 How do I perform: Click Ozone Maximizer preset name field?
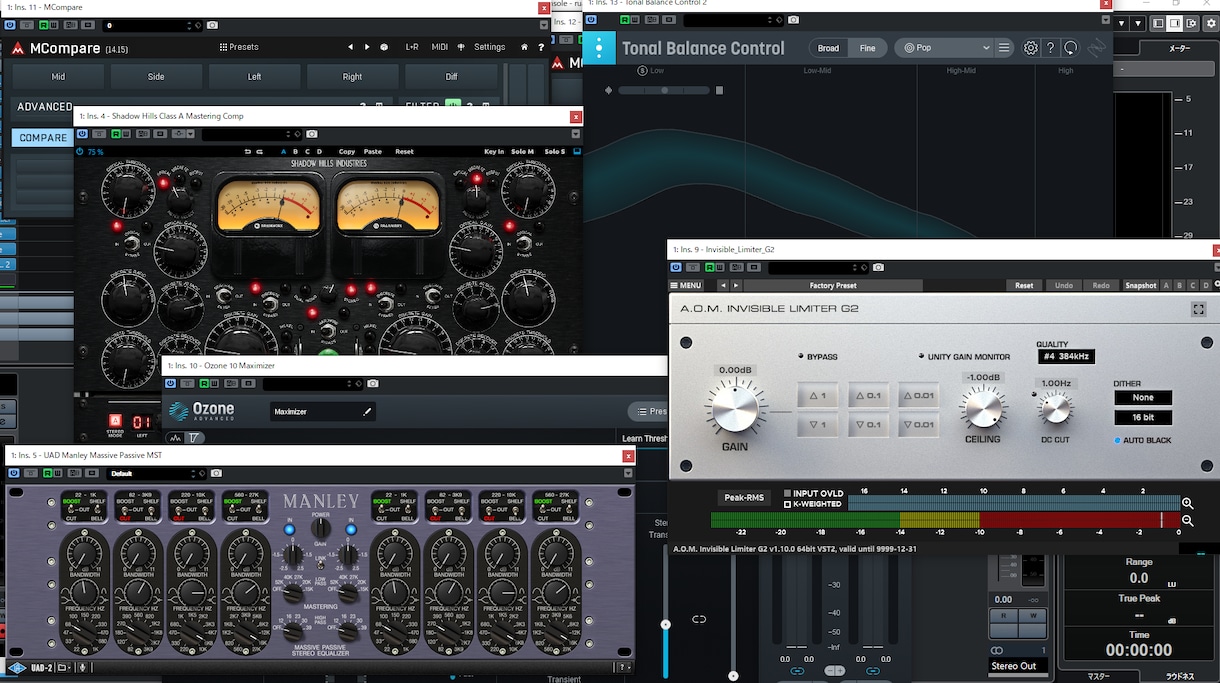point(323,411)
